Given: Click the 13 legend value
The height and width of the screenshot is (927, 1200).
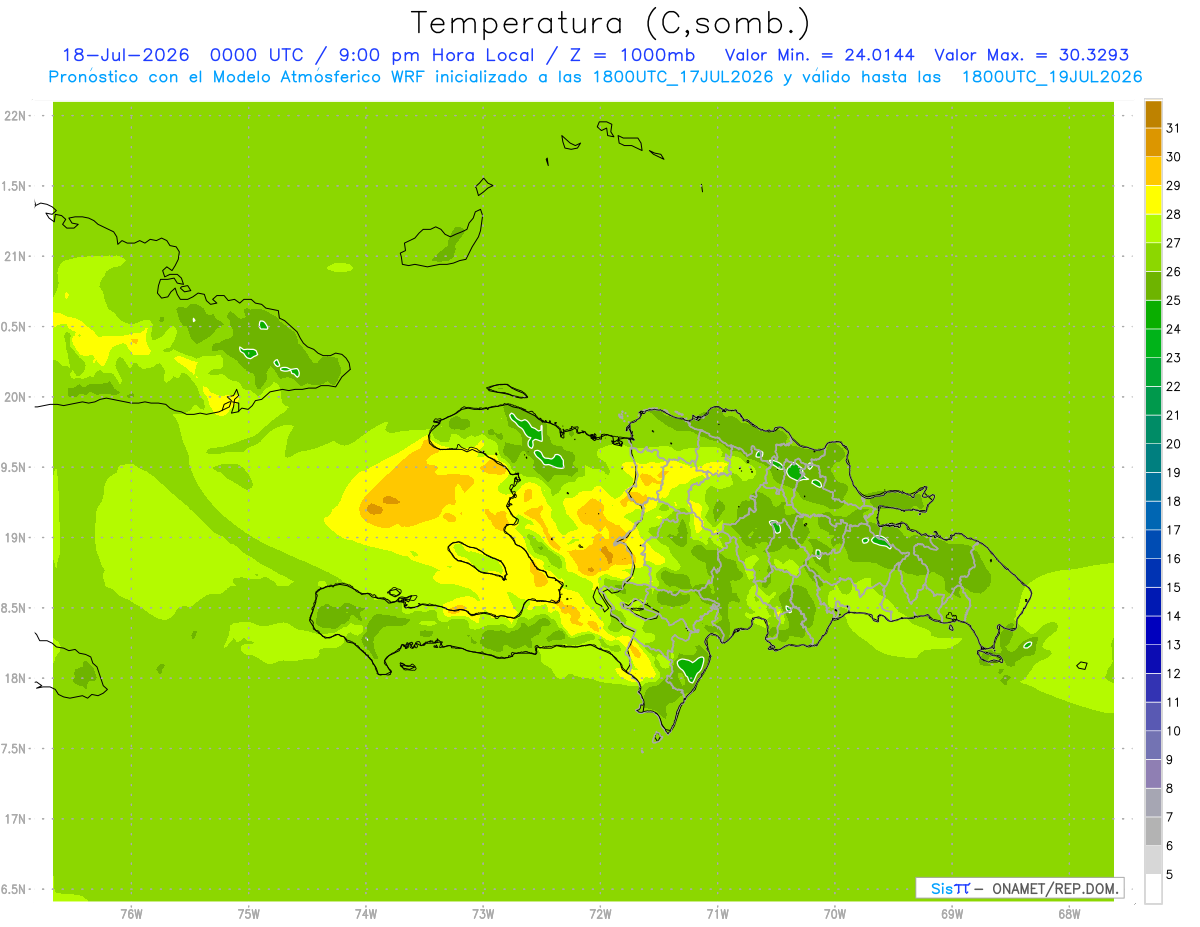Looking at the screenshot, I should (1174, 645).
